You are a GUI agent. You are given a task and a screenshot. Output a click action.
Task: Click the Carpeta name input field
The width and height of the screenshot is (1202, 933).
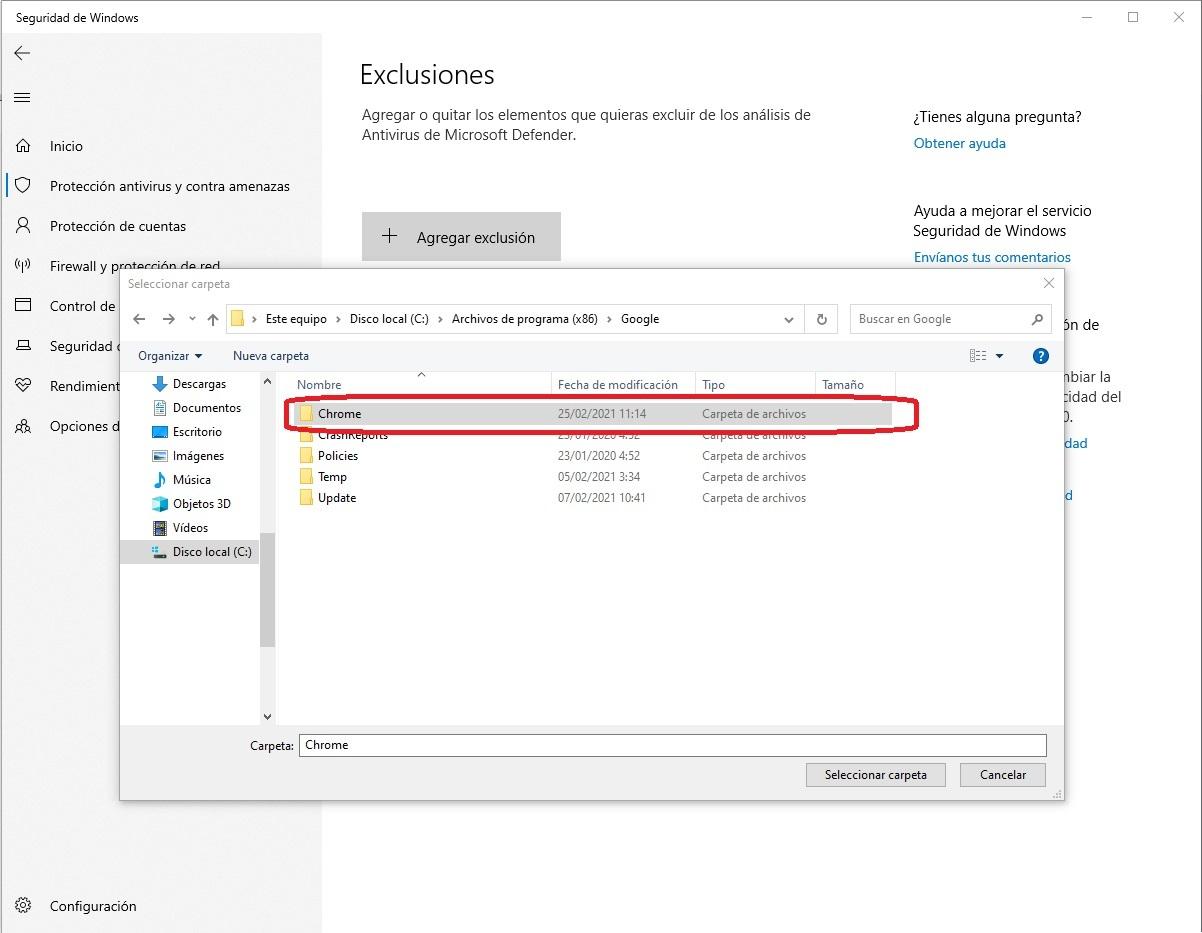(x=672, y=745)
